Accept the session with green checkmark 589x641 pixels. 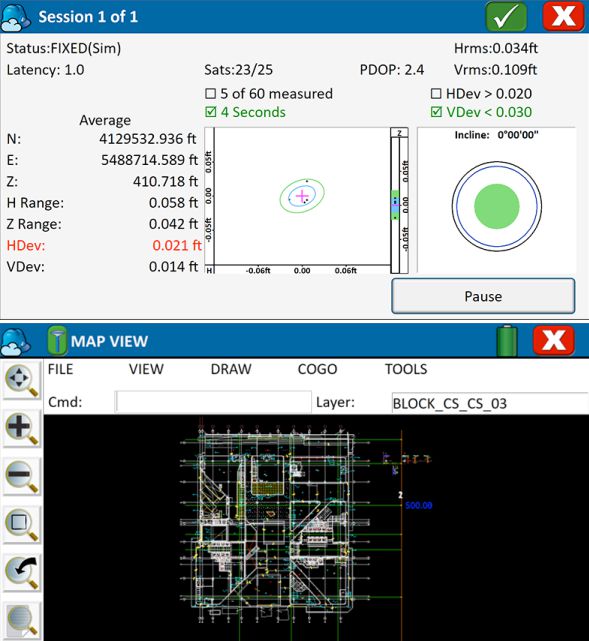506,17
